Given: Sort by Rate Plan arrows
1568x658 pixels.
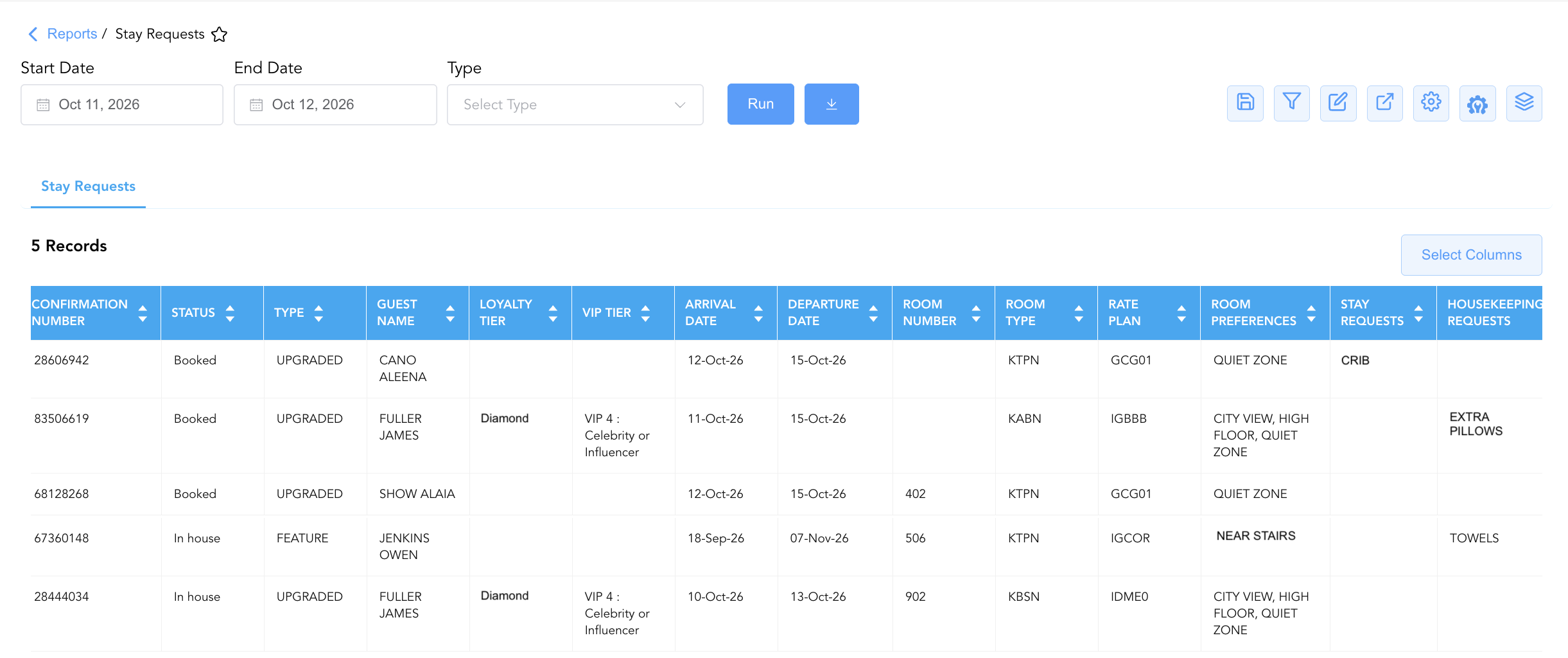Looking at the screenshot, I should click(x=1181, y=314).
